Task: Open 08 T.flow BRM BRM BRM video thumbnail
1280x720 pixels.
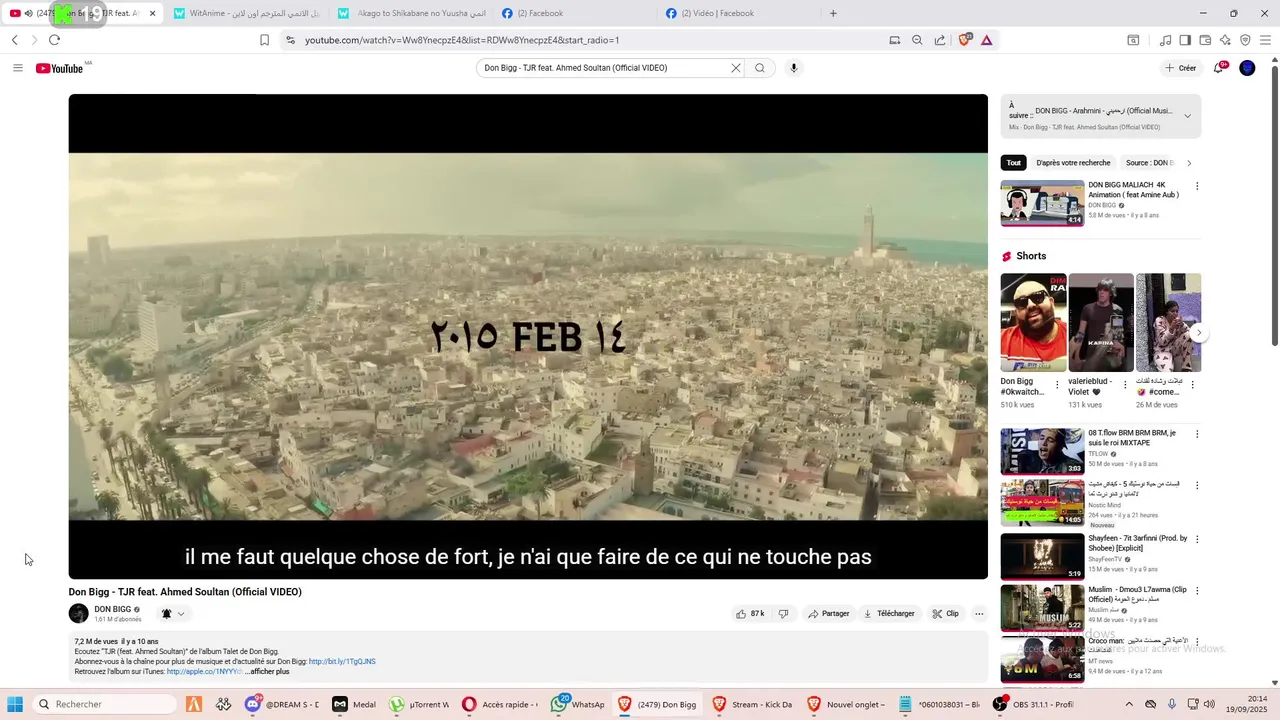Action: point(1042,451)
